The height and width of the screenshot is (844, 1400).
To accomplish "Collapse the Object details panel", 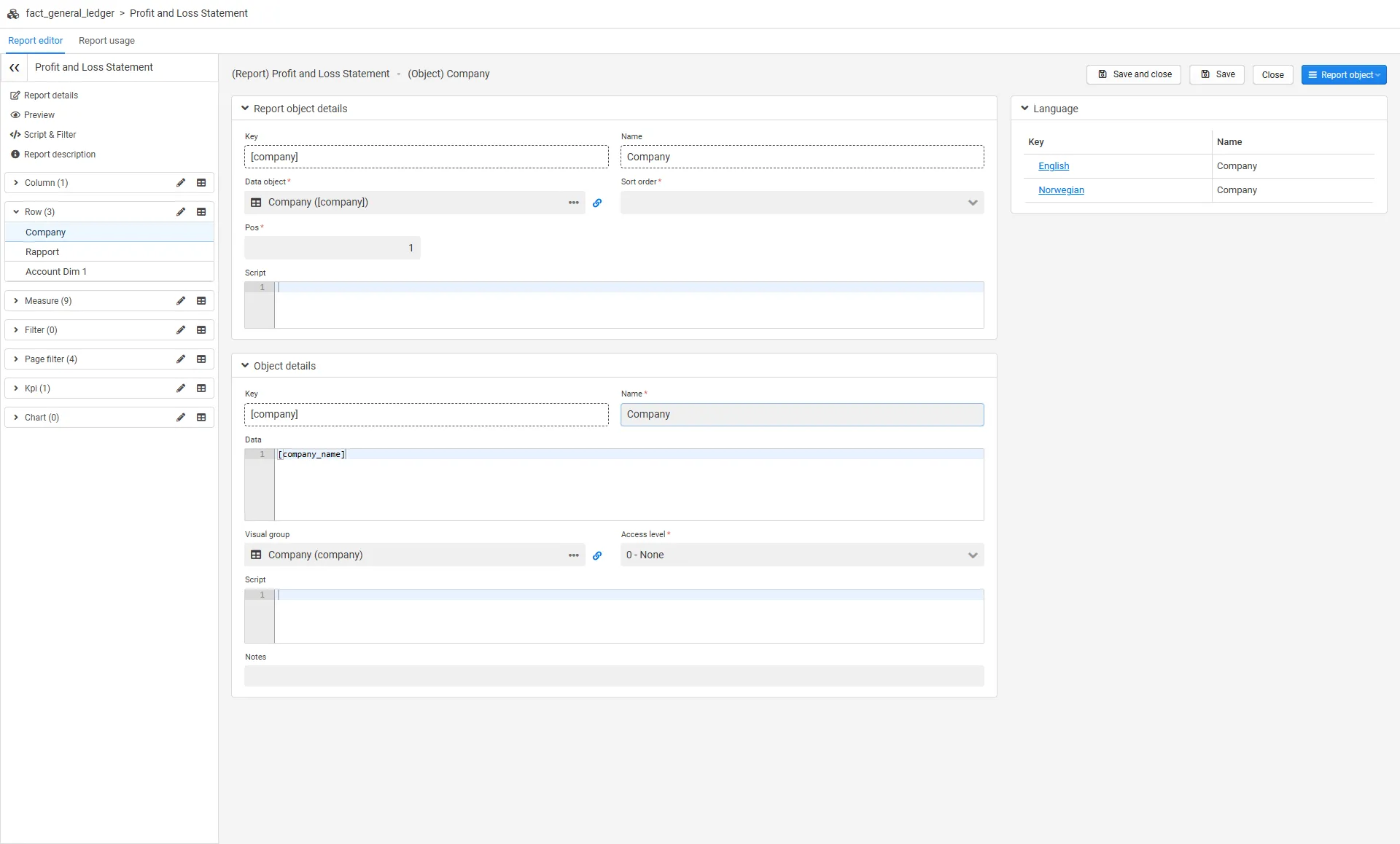I will click(x=245, y=366).
